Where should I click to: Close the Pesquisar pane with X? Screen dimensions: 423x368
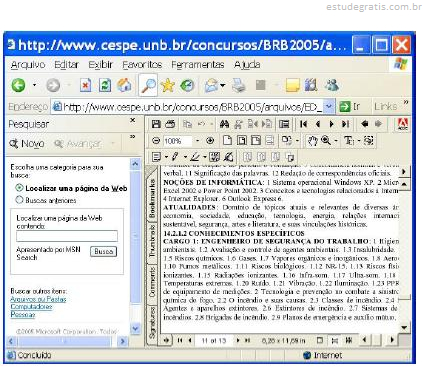coord(133,120)
